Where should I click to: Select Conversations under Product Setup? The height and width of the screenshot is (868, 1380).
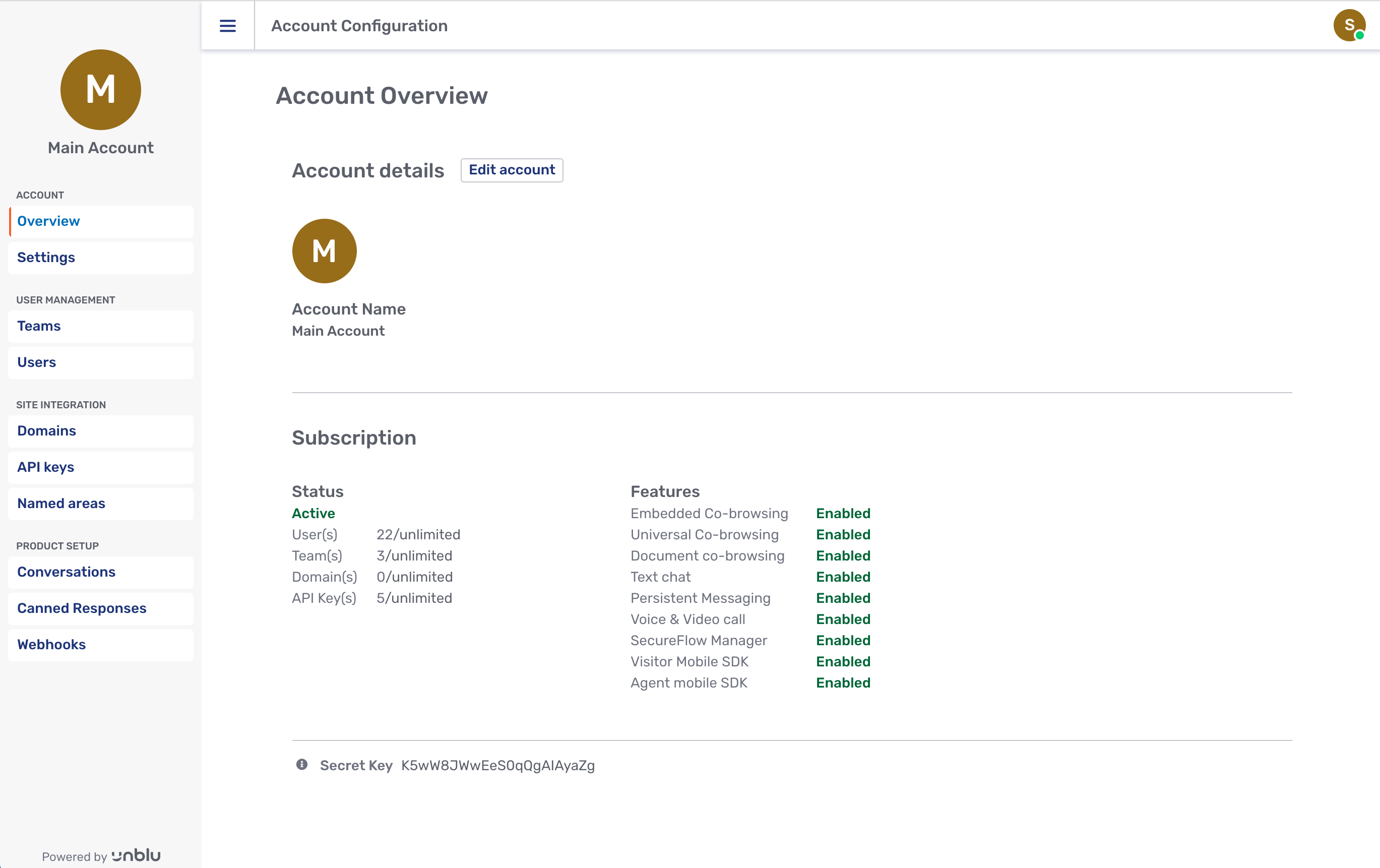[67, 572]
